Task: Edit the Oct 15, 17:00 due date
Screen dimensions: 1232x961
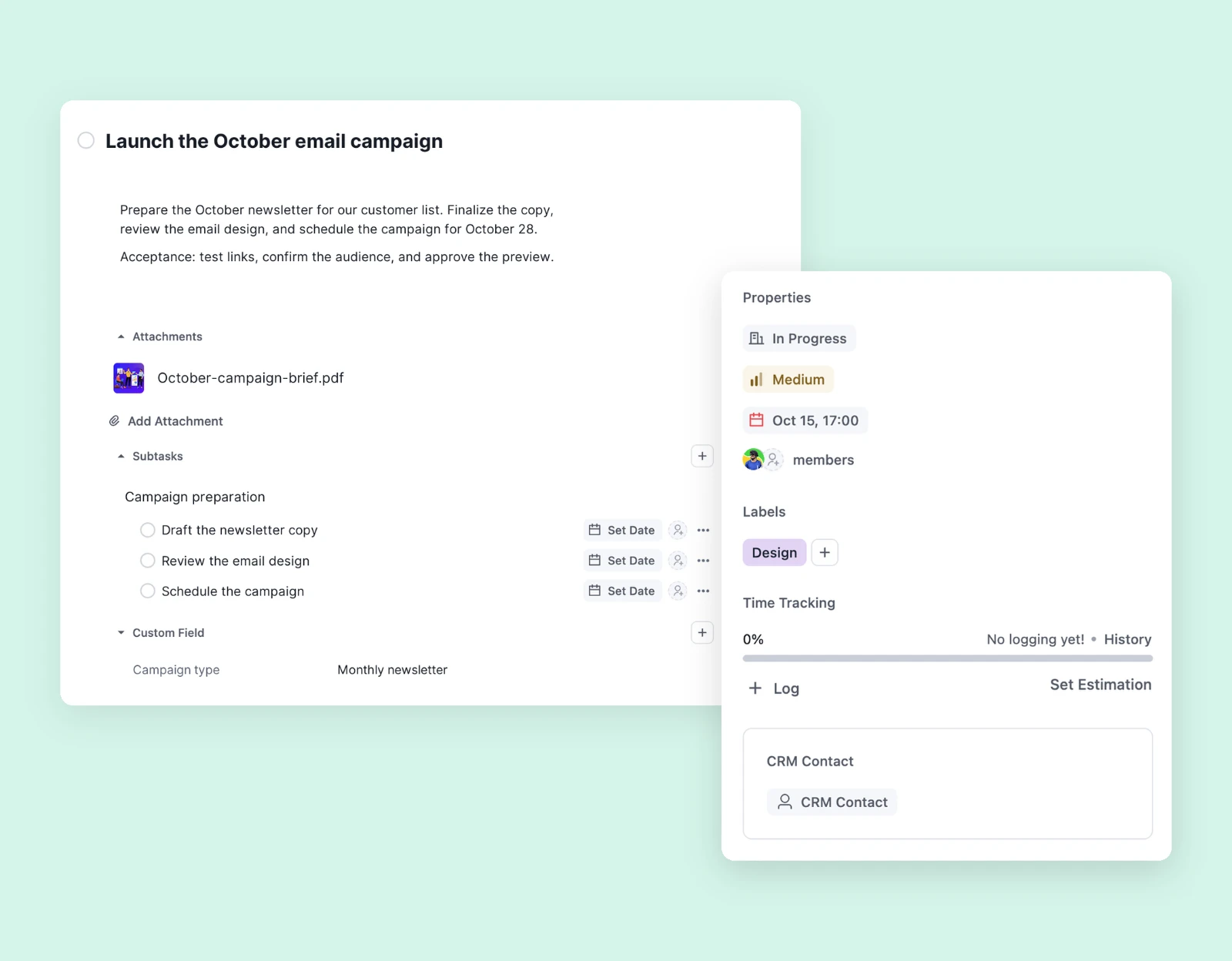Action: tap(805, 420)
